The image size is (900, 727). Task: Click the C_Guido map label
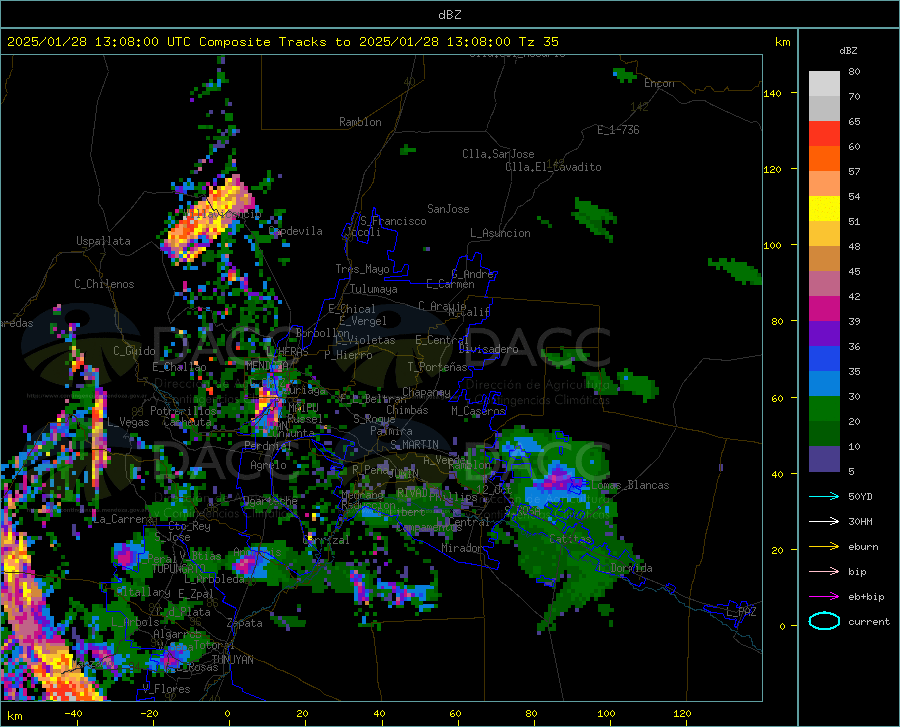point(134,351)
